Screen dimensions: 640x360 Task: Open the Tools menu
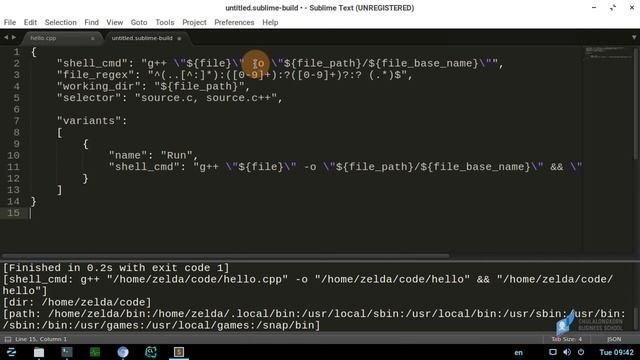[x=164, y=22]
